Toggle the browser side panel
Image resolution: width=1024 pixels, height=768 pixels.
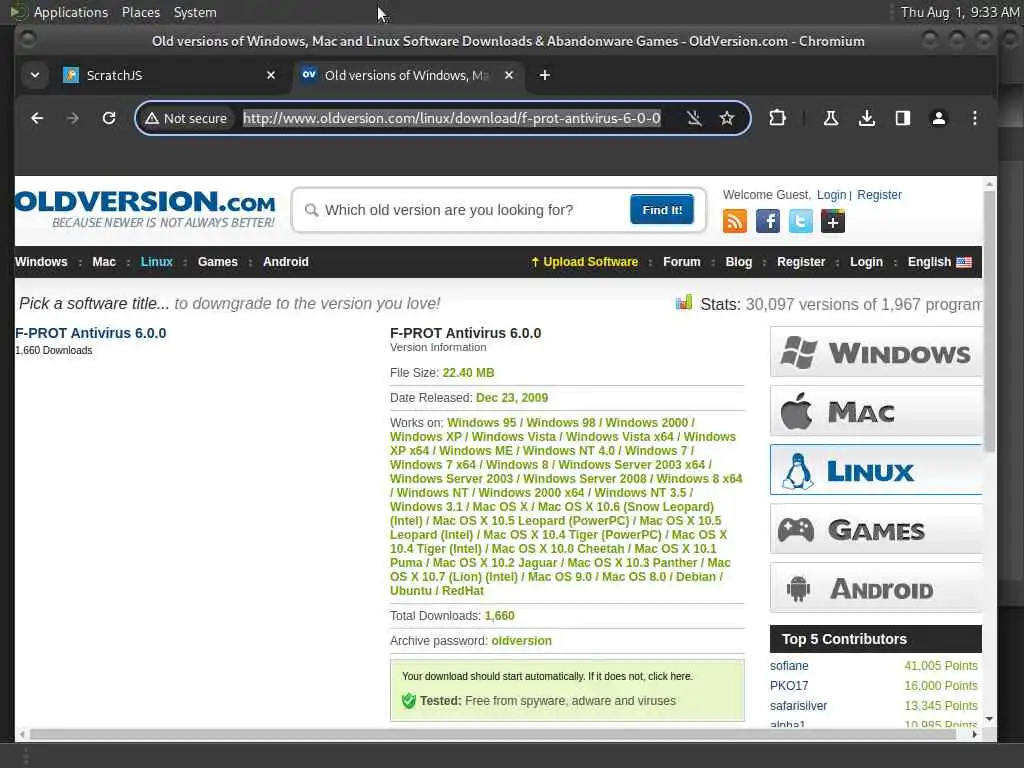[x=903, y=118]
